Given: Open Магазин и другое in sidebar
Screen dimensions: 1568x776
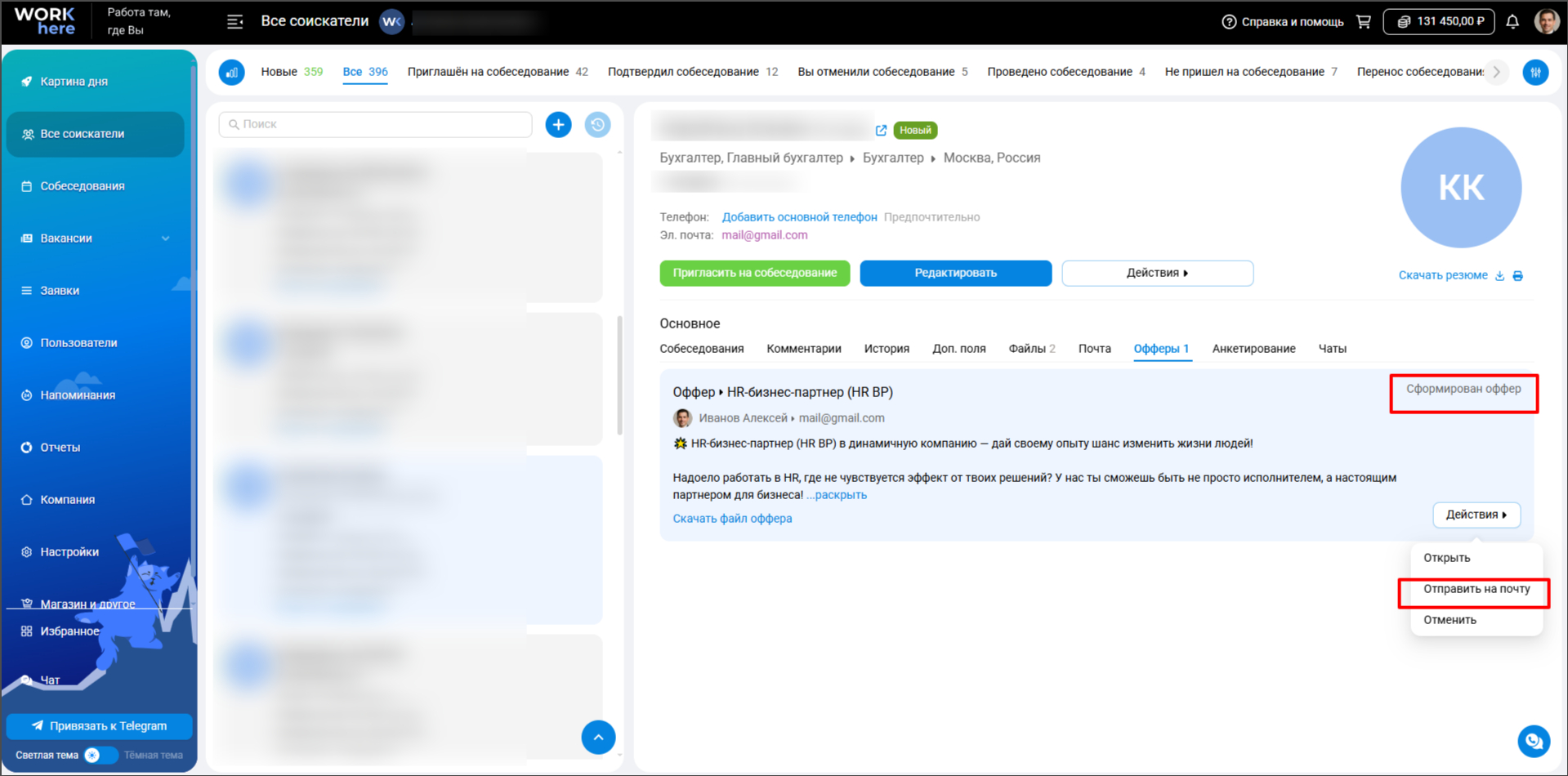Looking at the screenshot, I should pyautogui.click(x=87, y=603).
